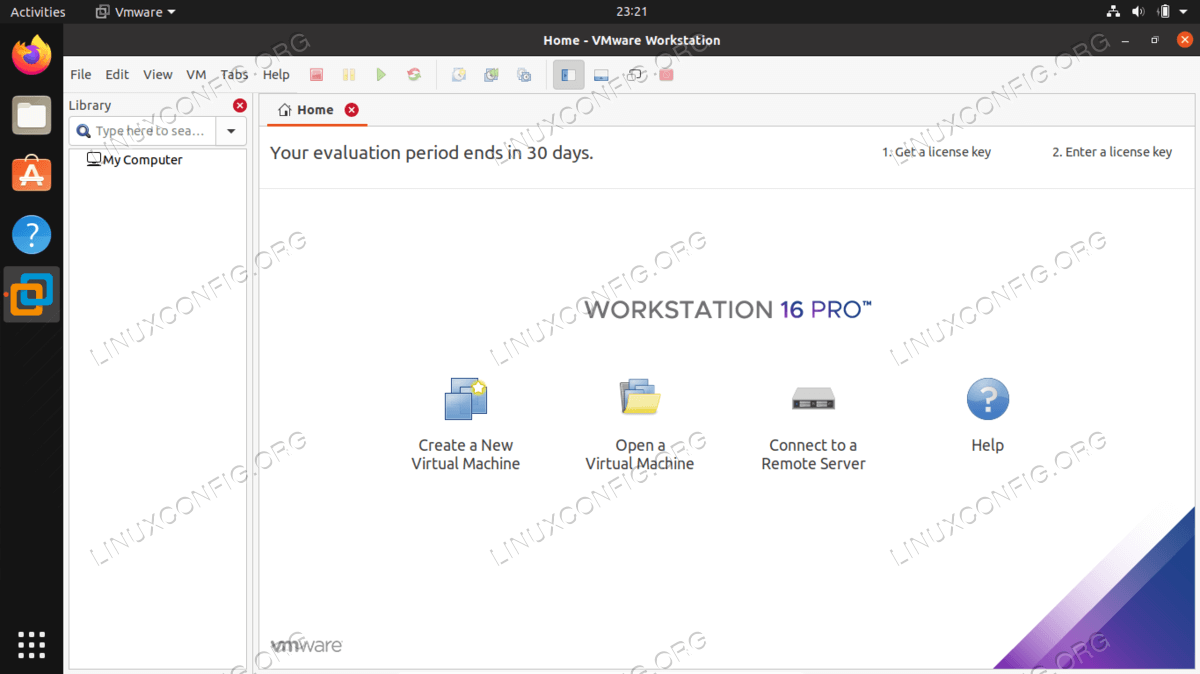The height and width of the screenshot is (674, 1200).
Task: Close the Home tab
Action: click(x=351, y=110)
